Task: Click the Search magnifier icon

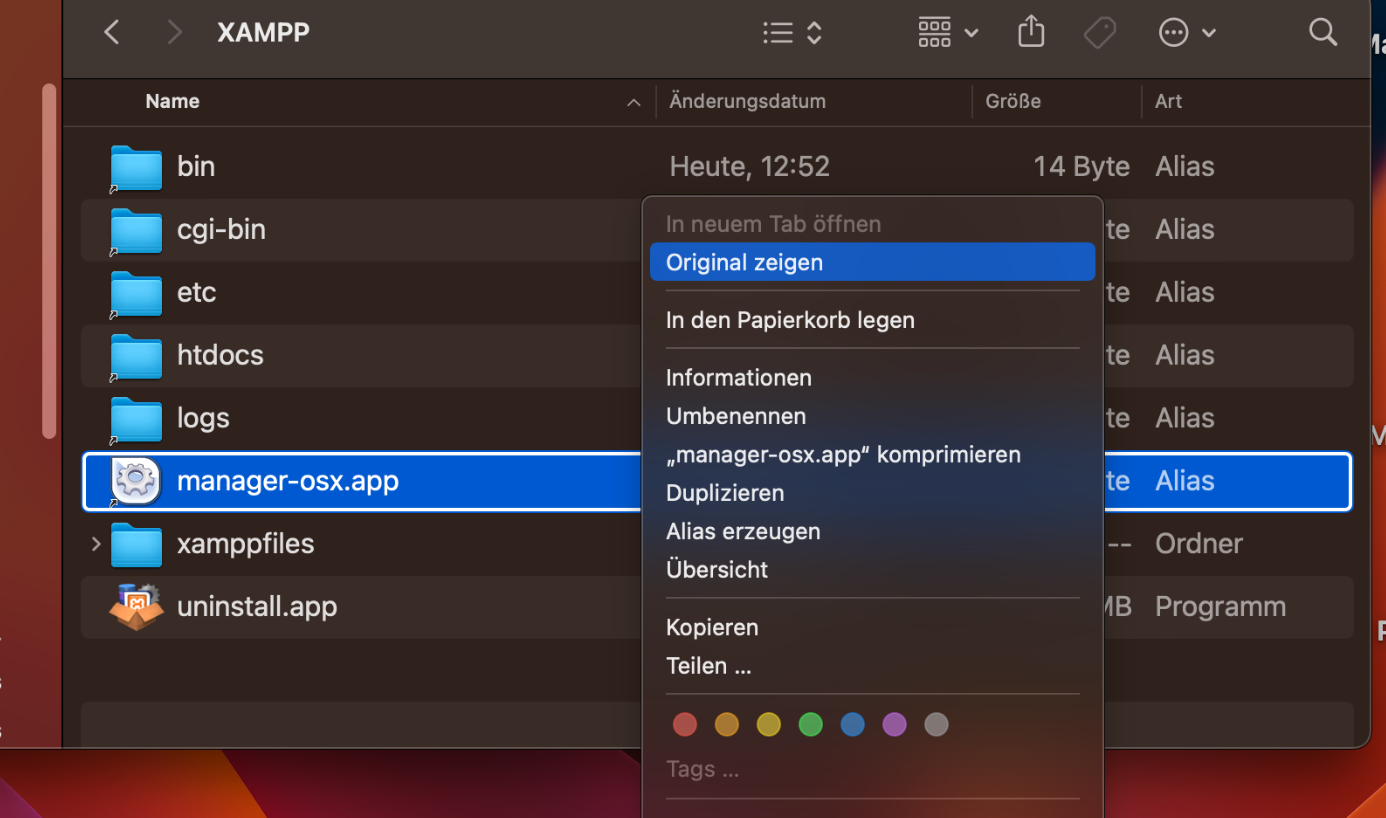Action: click(1323, 32)
